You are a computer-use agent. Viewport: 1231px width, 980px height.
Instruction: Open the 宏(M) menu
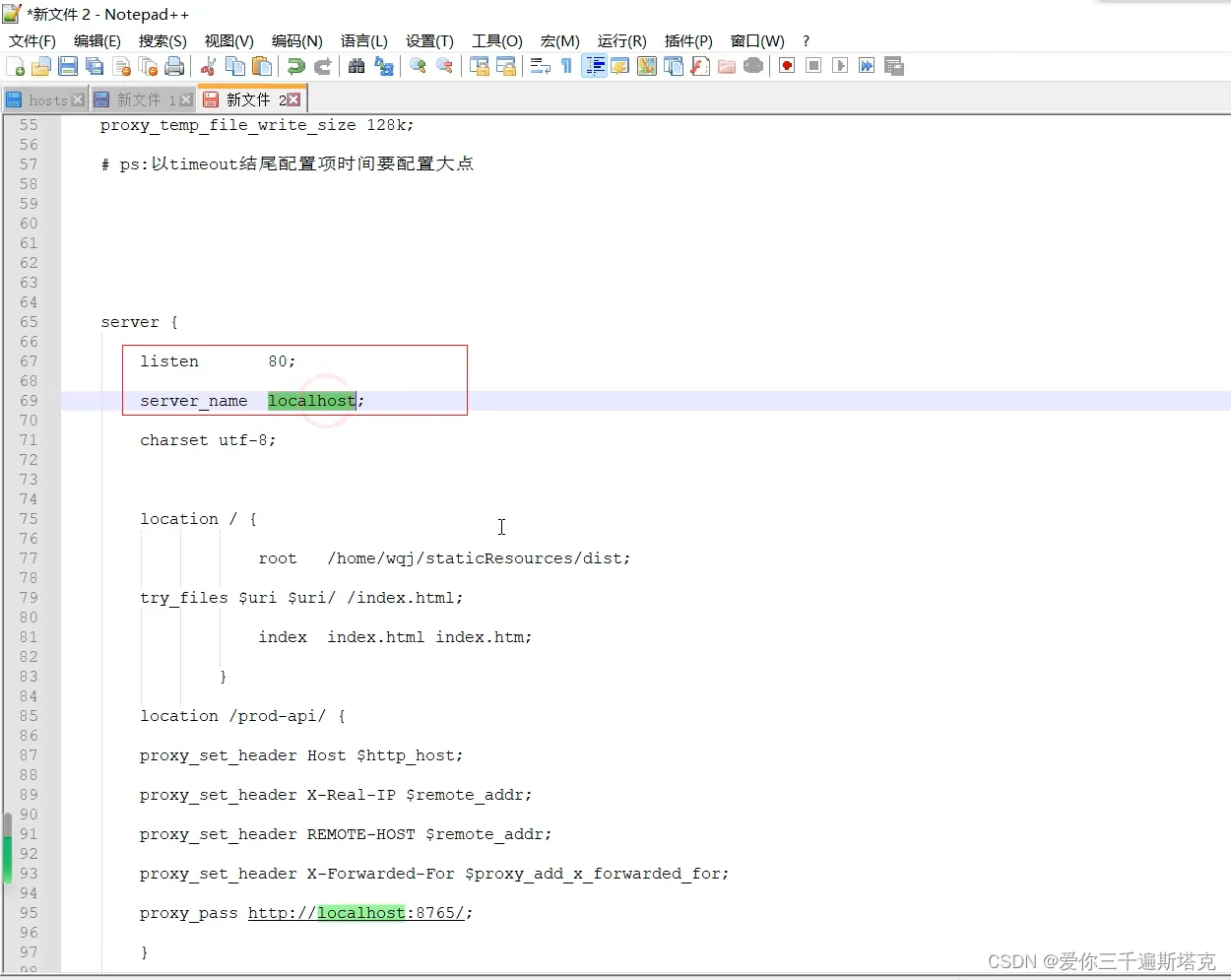click(560, 40)
